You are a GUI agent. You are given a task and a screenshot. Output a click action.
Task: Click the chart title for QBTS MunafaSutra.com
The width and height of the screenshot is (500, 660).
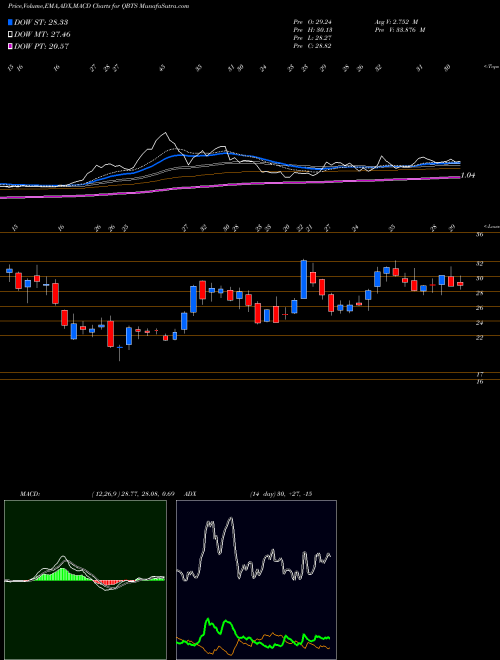pos(98,6)
